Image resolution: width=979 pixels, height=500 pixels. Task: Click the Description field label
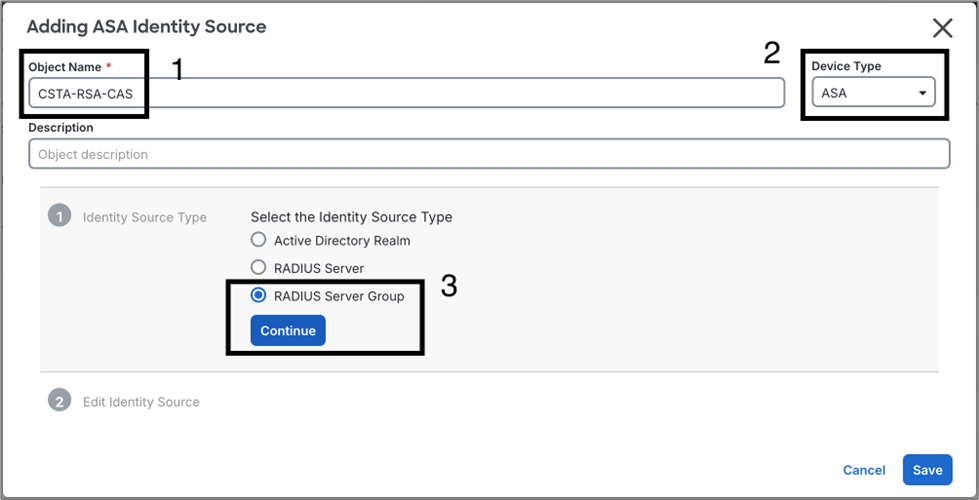pyautogui.click(x=60, y=128)
